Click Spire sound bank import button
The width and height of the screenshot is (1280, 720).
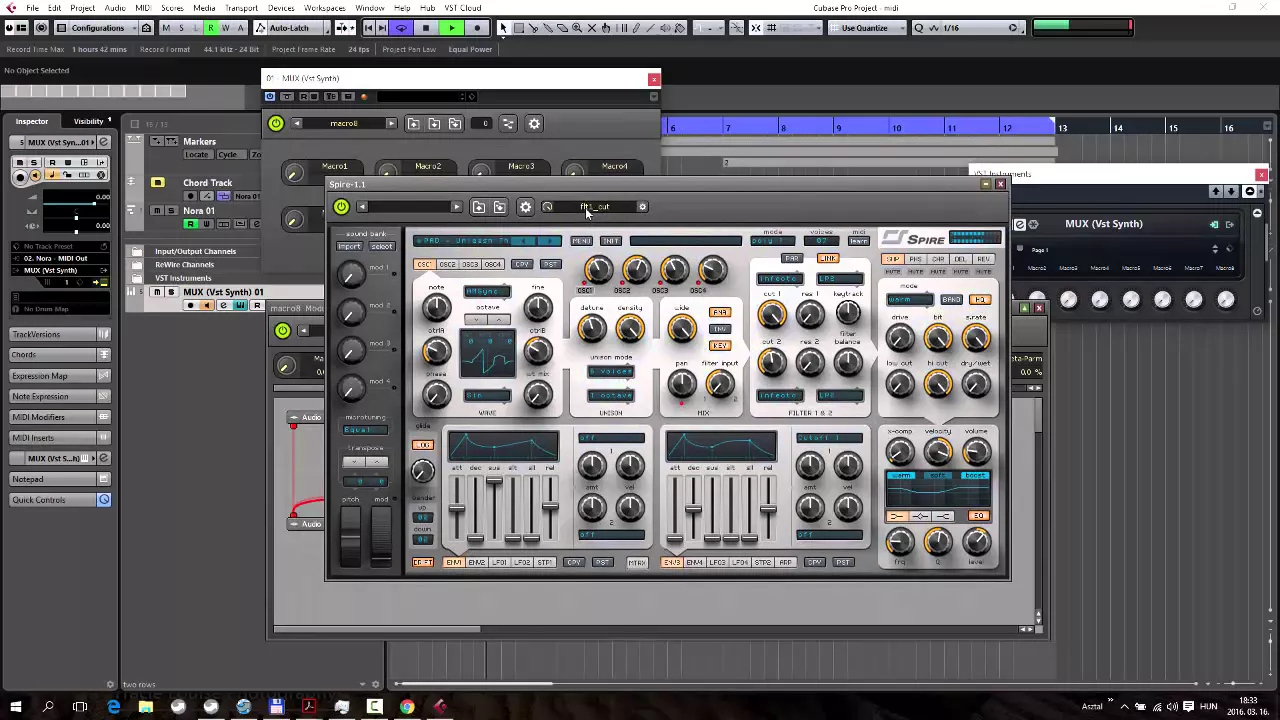pyautogui.click(x=349, y=247)
